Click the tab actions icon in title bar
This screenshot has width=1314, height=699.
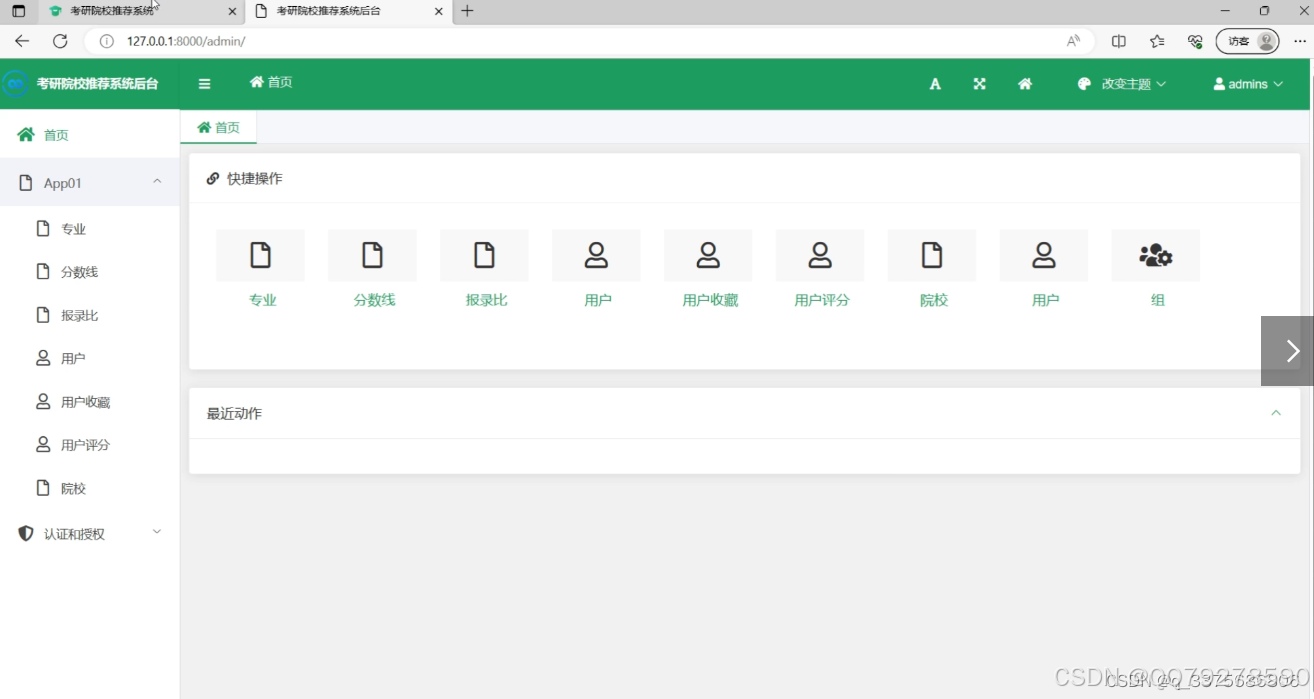18,11
